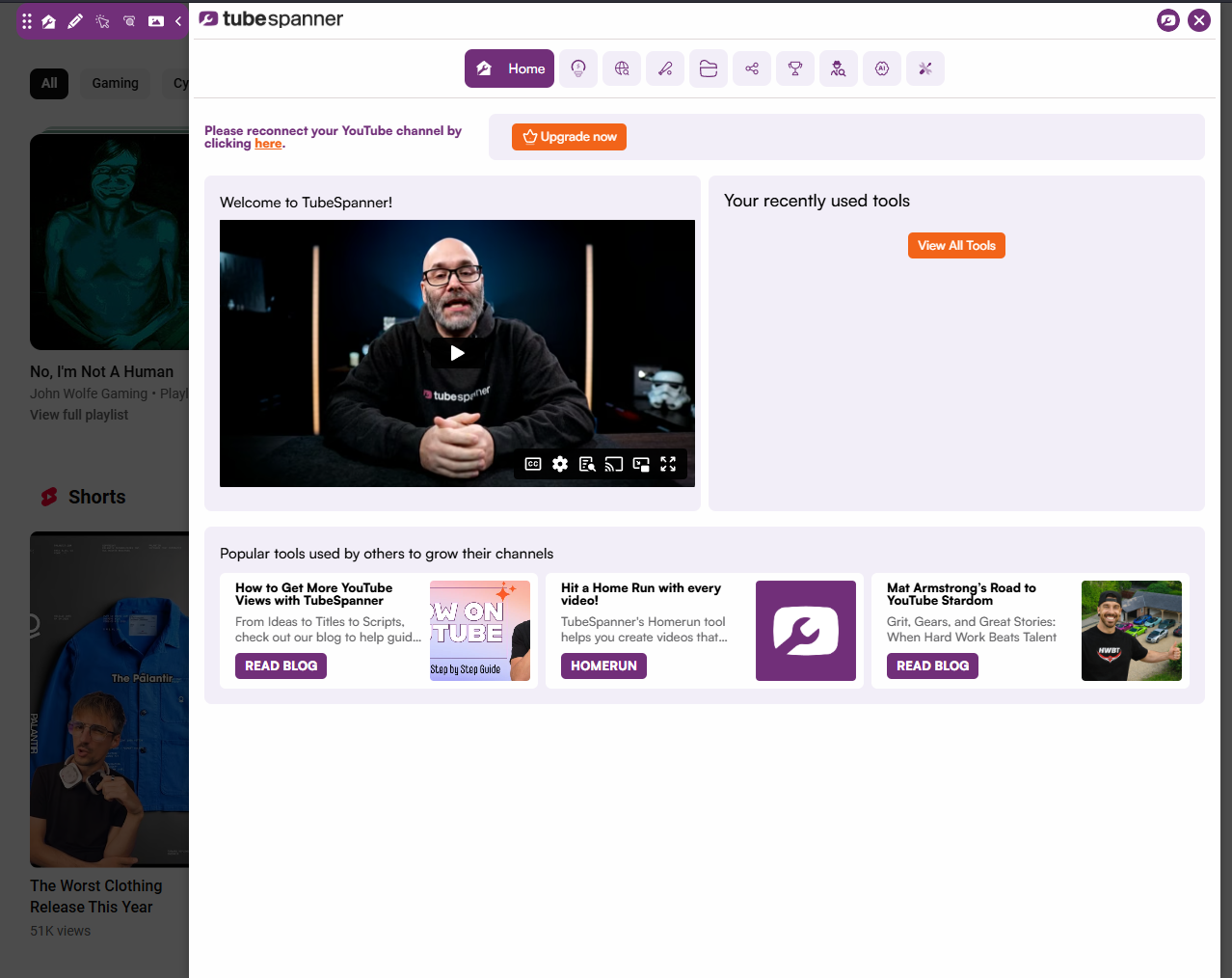Click View full playlist on YouTube page
The image size is (1232, 978).
coord(79,415)
